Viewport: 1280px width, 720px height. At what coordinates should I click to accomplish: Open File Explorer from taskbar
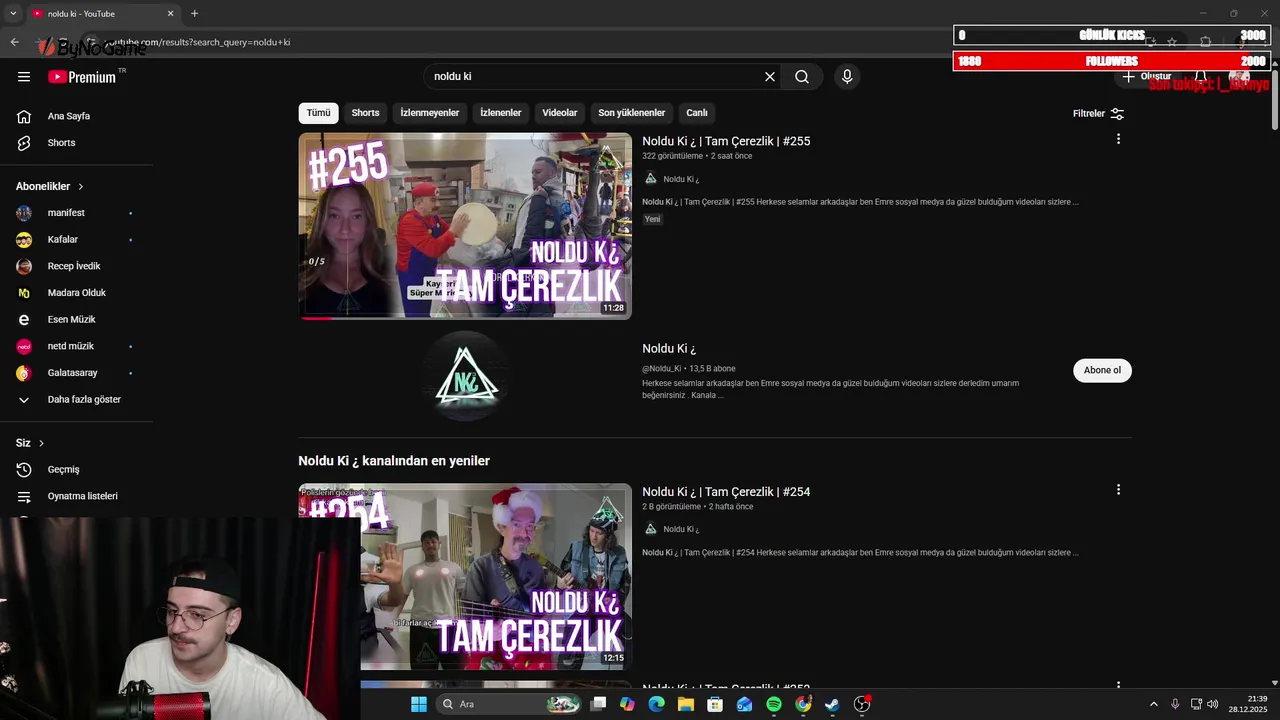pyautogui.click(x=686, y=704)
